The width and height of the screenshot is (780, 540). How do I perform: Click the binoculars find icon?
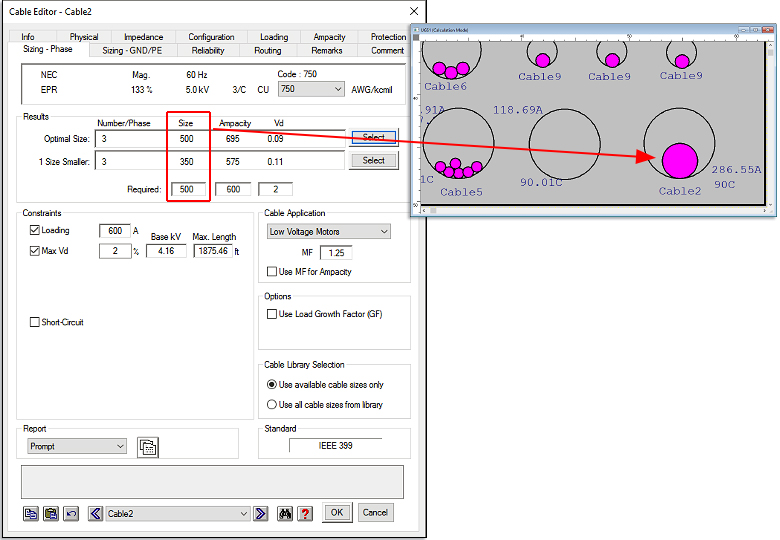click(285, 513)
